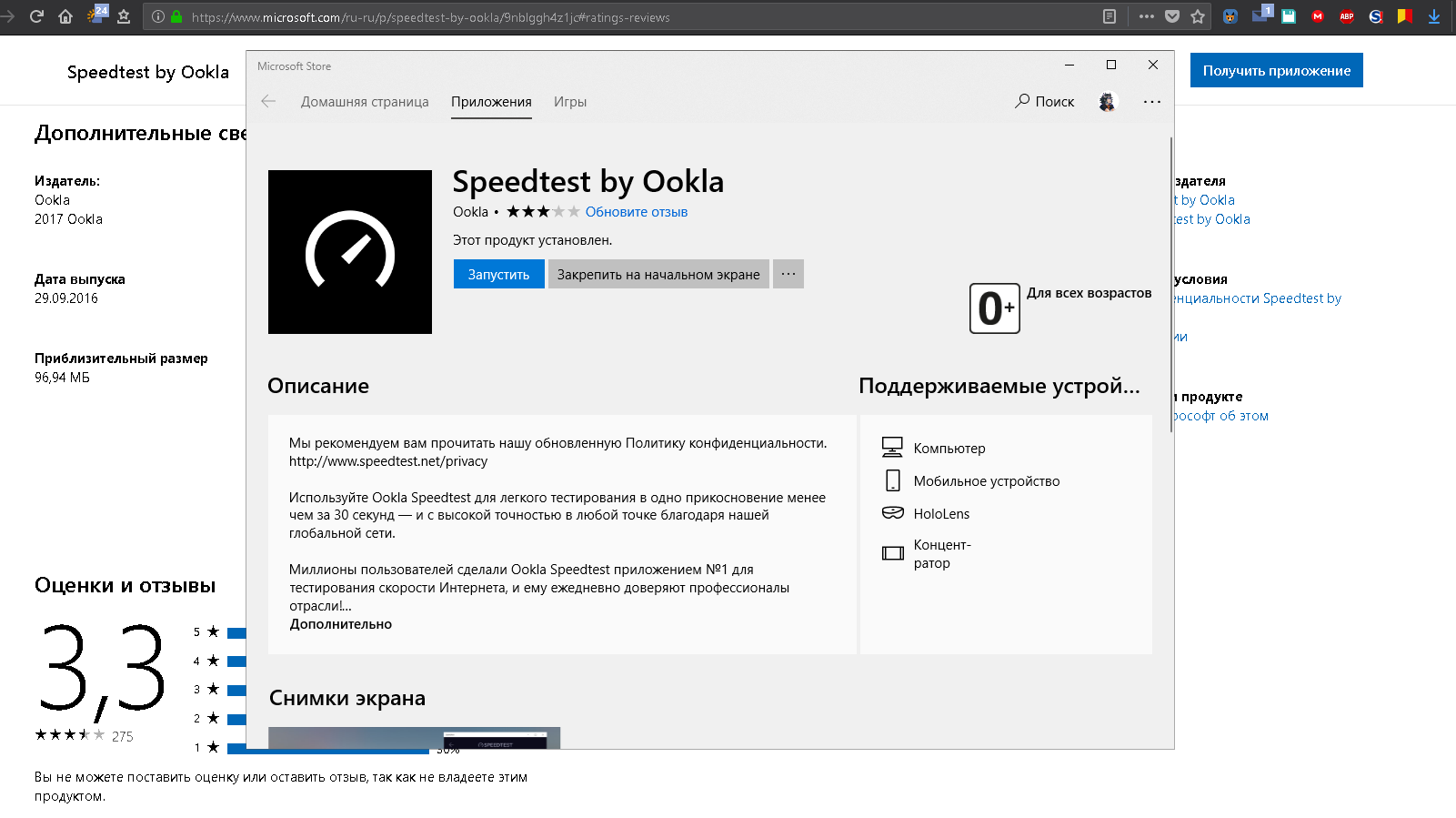Open Search in the Microsoft Store
Viewport: 1456px width, 818px height.
click(x=1045, y=101)
